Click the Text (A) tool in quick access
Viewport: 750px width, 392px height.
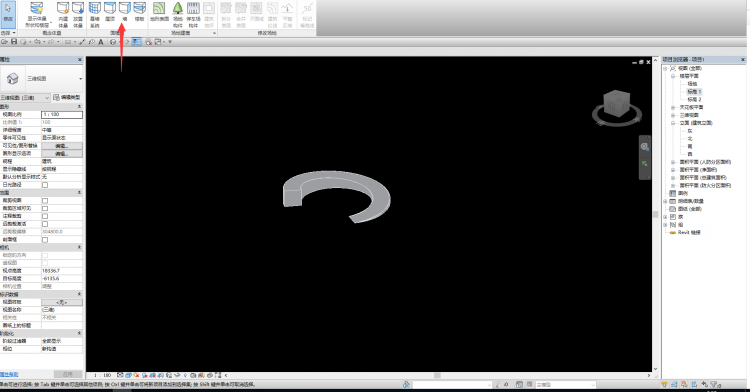click(101, 42)
